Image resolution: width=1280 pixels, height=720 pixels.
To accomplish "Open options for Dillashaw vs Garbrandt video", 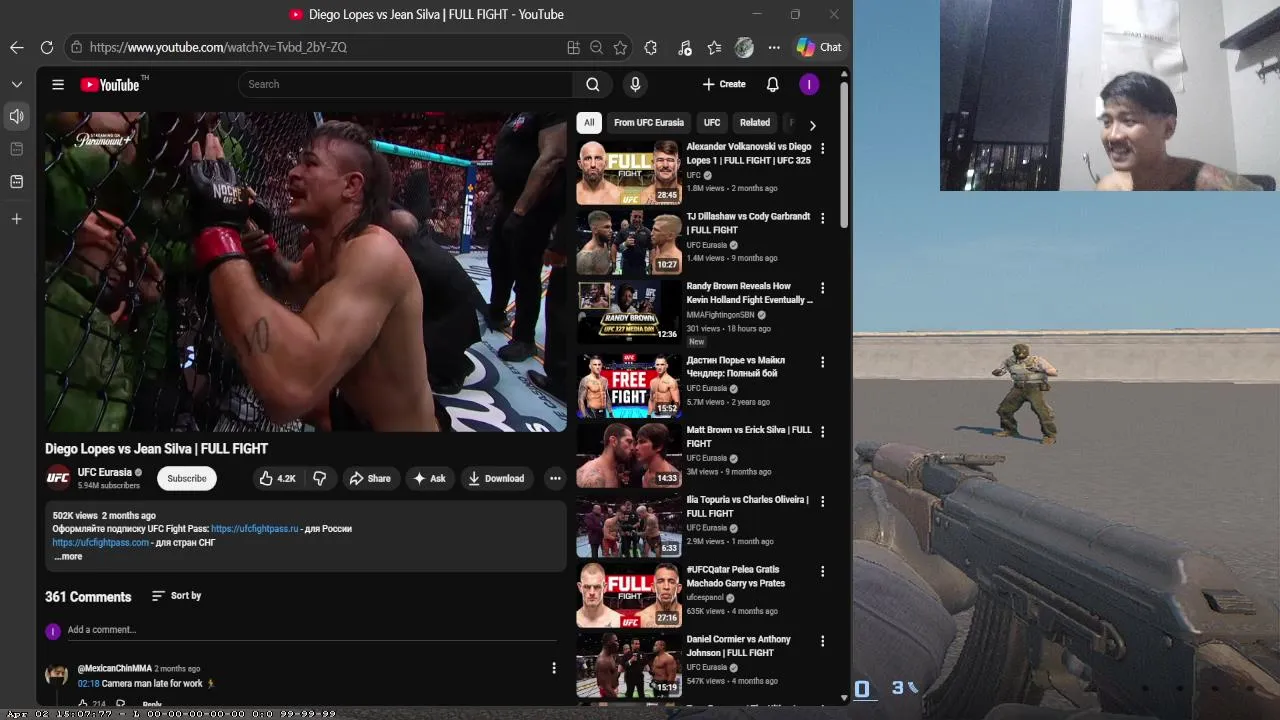I will [x=823, y=218].
